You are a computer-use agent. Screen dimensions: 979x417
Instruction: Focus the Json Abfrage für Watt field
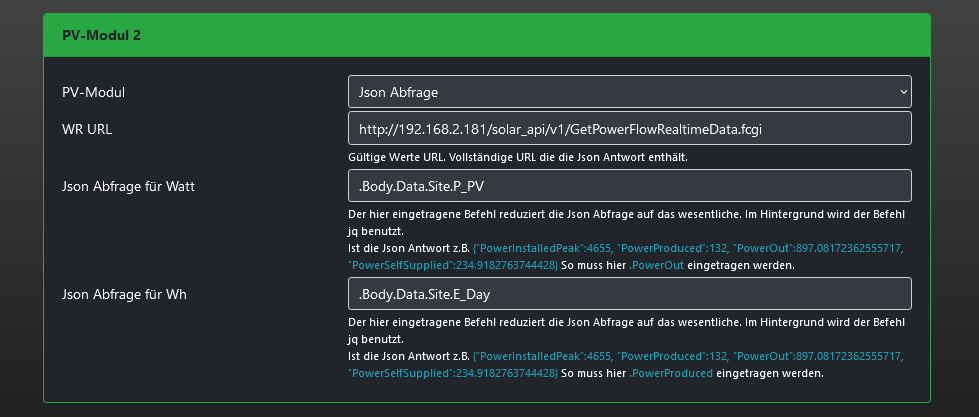pos(630,186)
